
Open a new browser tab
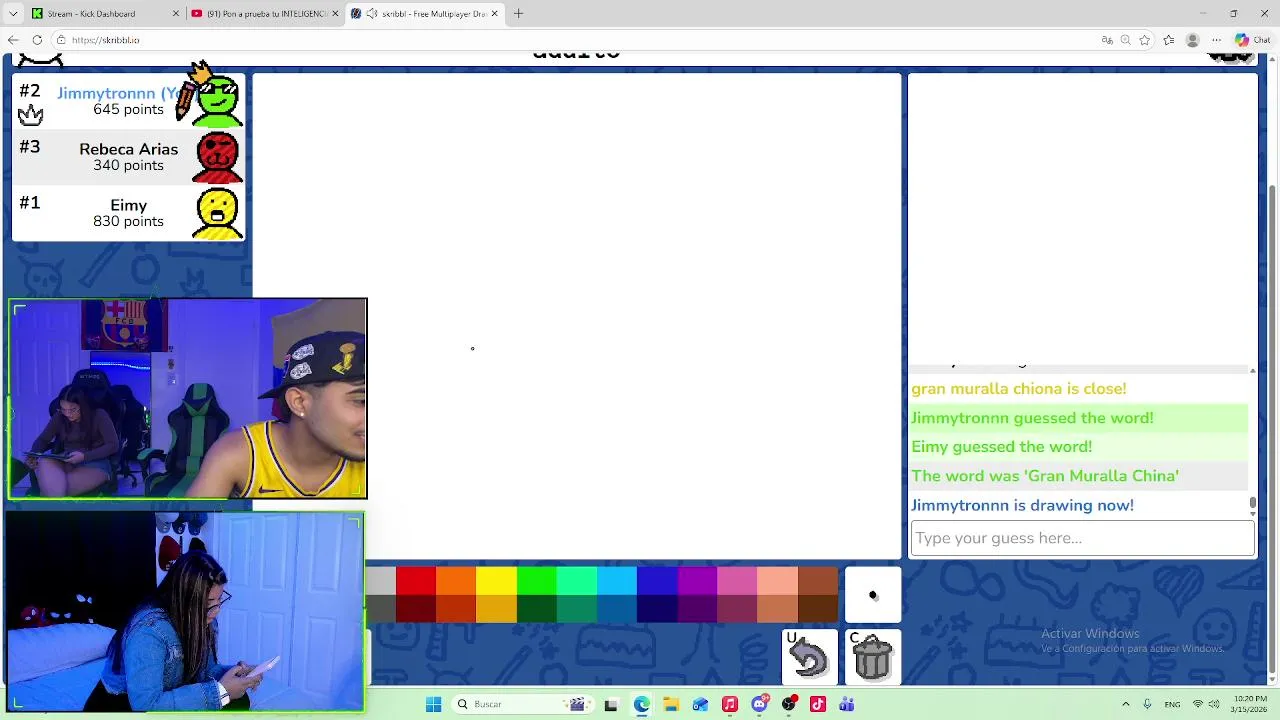(x=518, y=14)
